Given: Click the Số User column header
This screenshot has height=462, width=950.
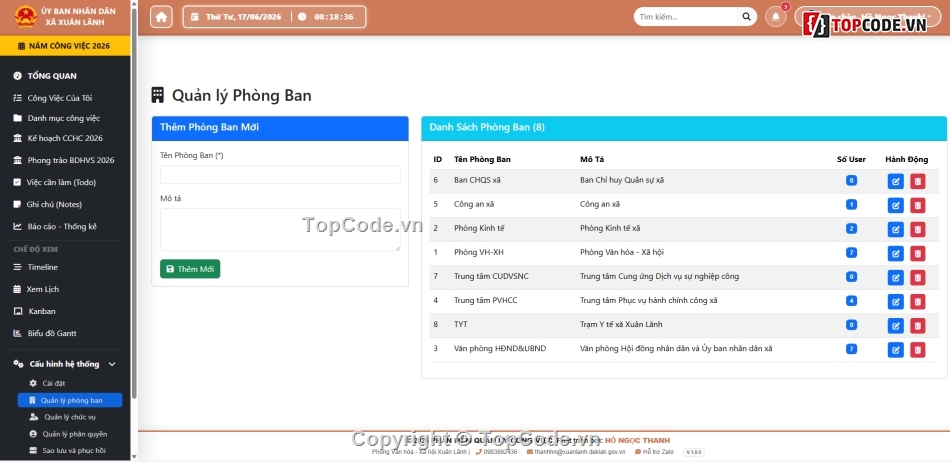Looking at the screenshot, I should [851, 159].
